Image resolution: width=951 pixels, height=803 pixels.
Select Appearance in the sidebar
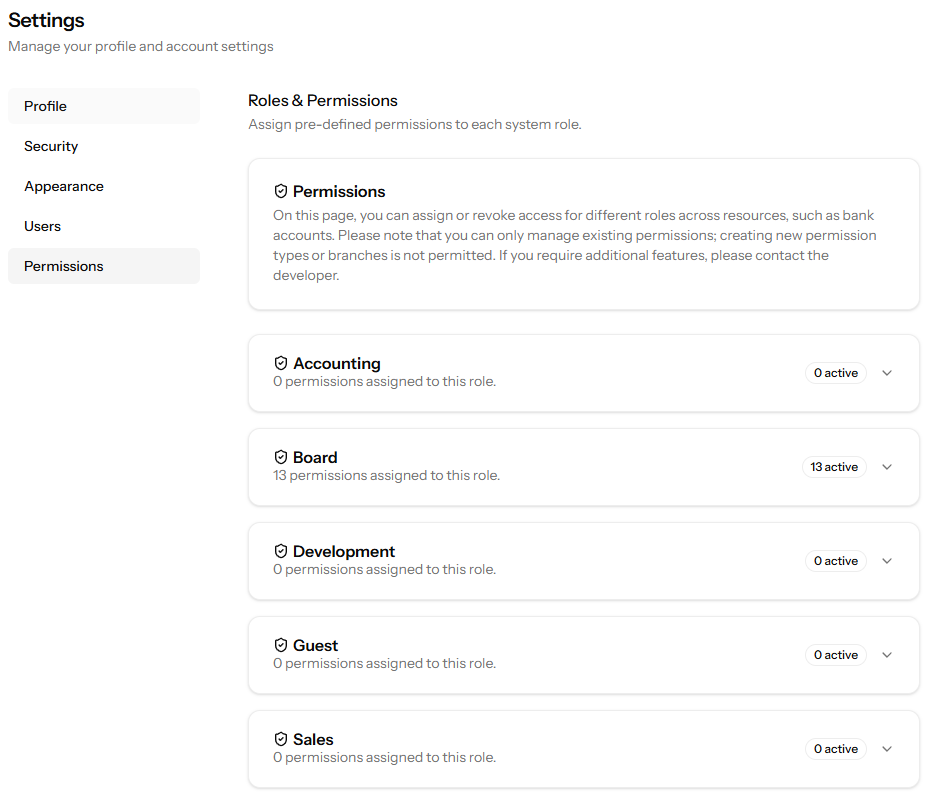click(x=104, y=186)
